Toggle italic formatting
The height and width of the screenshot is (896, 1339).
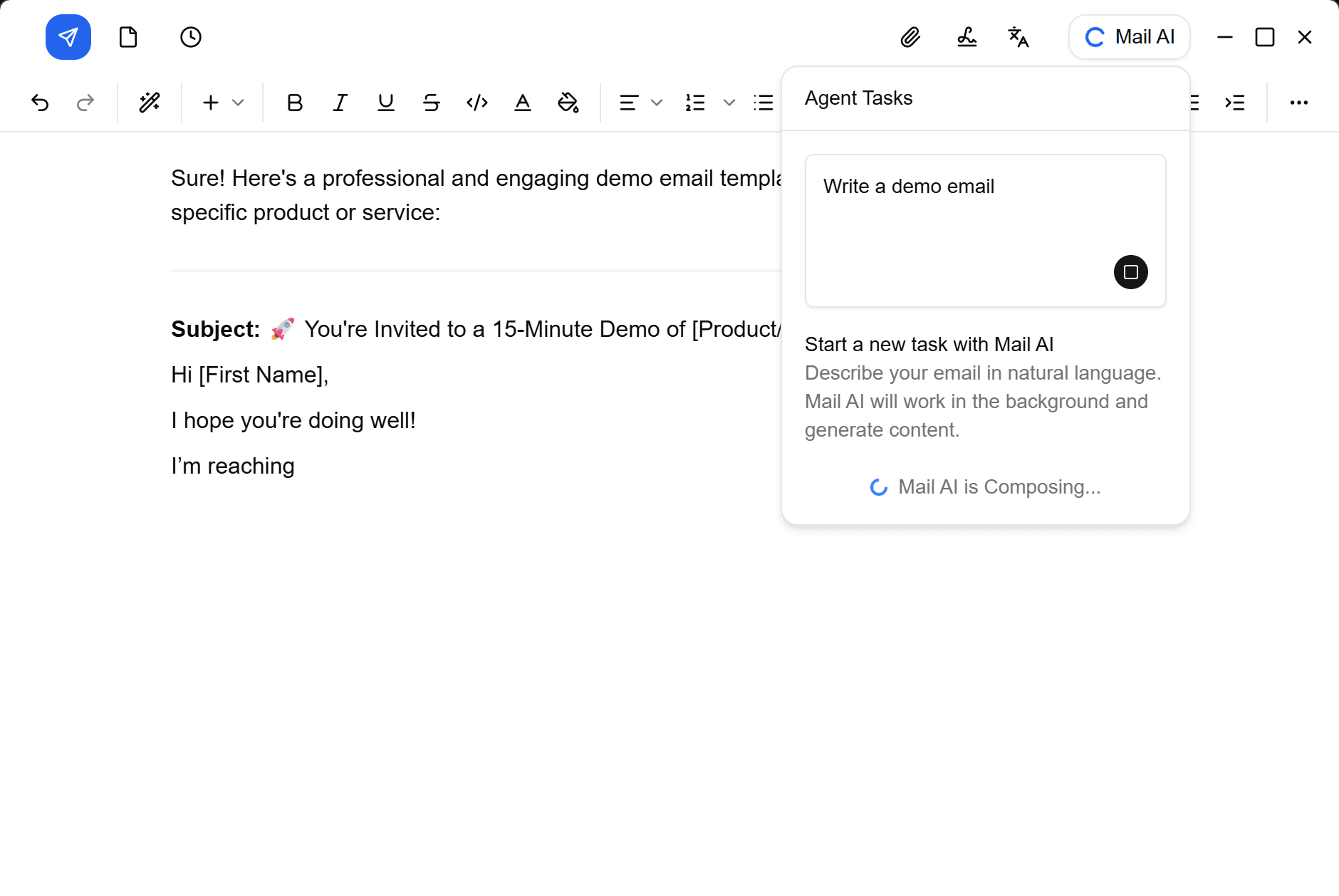(340, 103)
